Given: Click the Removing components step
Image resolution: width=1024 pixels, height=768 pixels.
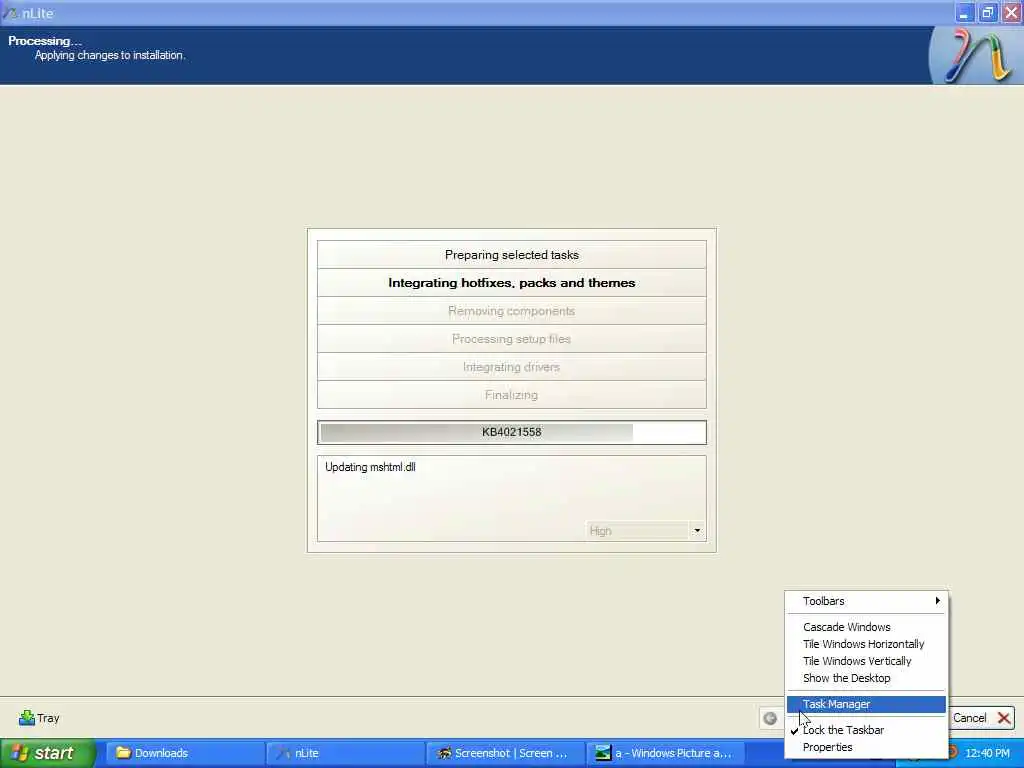Looking at the screenshot, I should [x=511, y=311].
